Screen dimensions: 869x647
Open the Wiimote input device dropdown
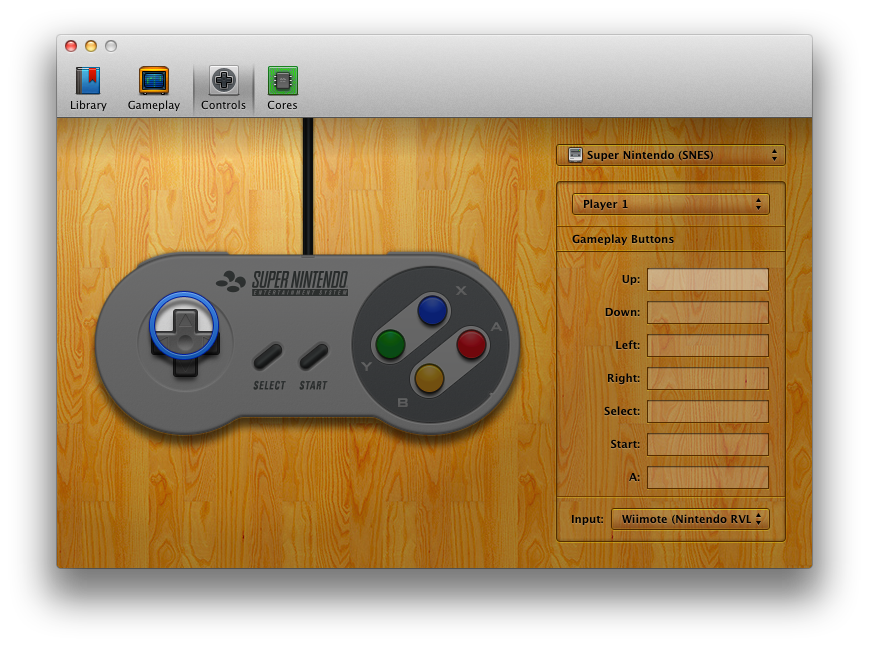point(690,519)
